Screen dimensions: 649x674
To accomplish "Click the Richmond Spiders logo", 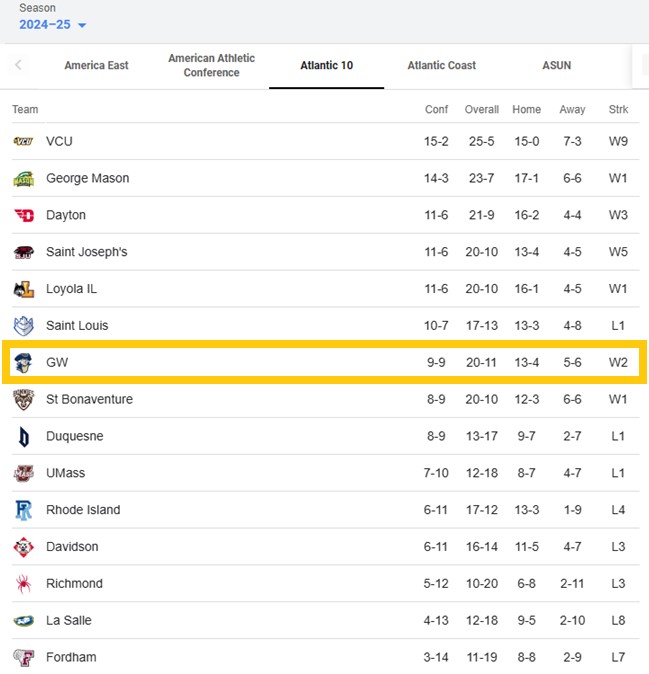I will (x=24, y=584).
